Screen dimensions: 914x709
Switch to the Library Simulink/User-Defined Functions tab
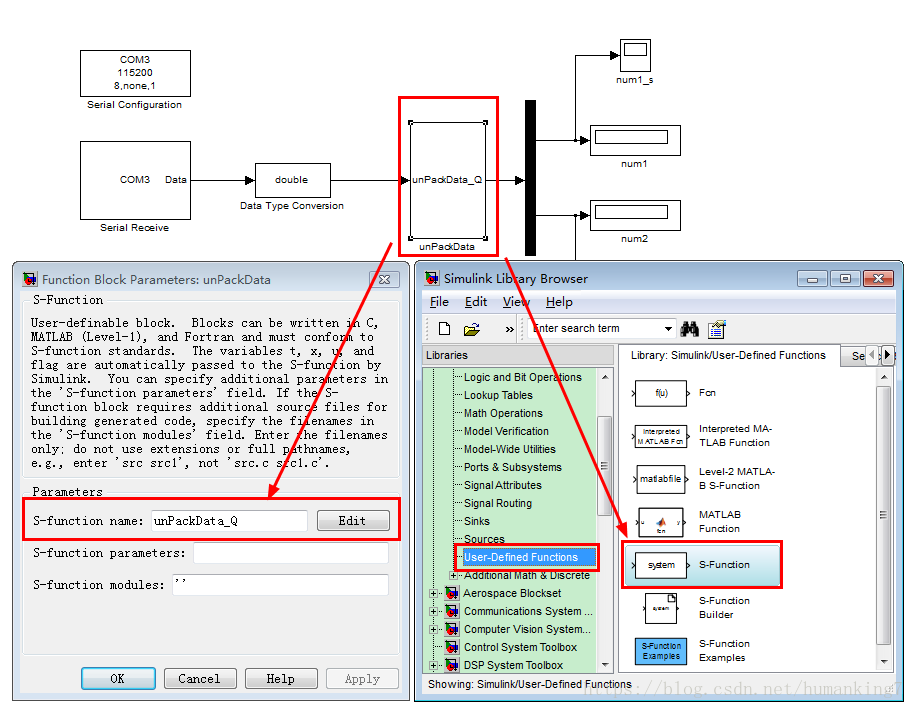tap(728, 355)
